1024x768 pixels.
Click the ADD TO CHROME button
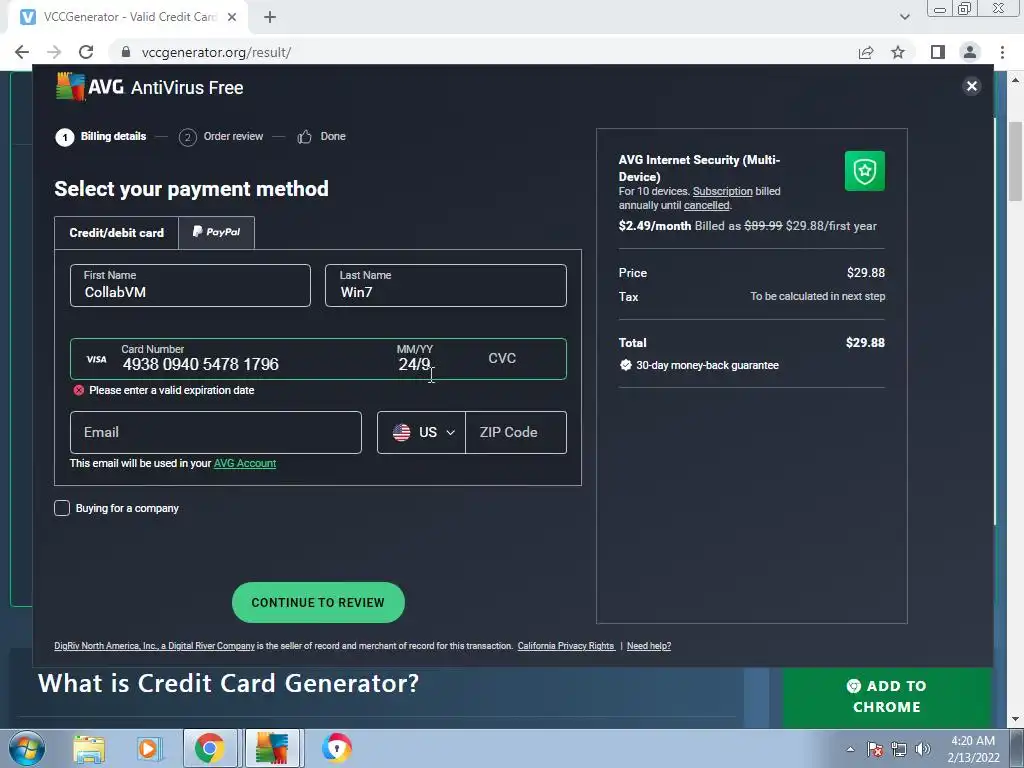(x=887, y=696)
